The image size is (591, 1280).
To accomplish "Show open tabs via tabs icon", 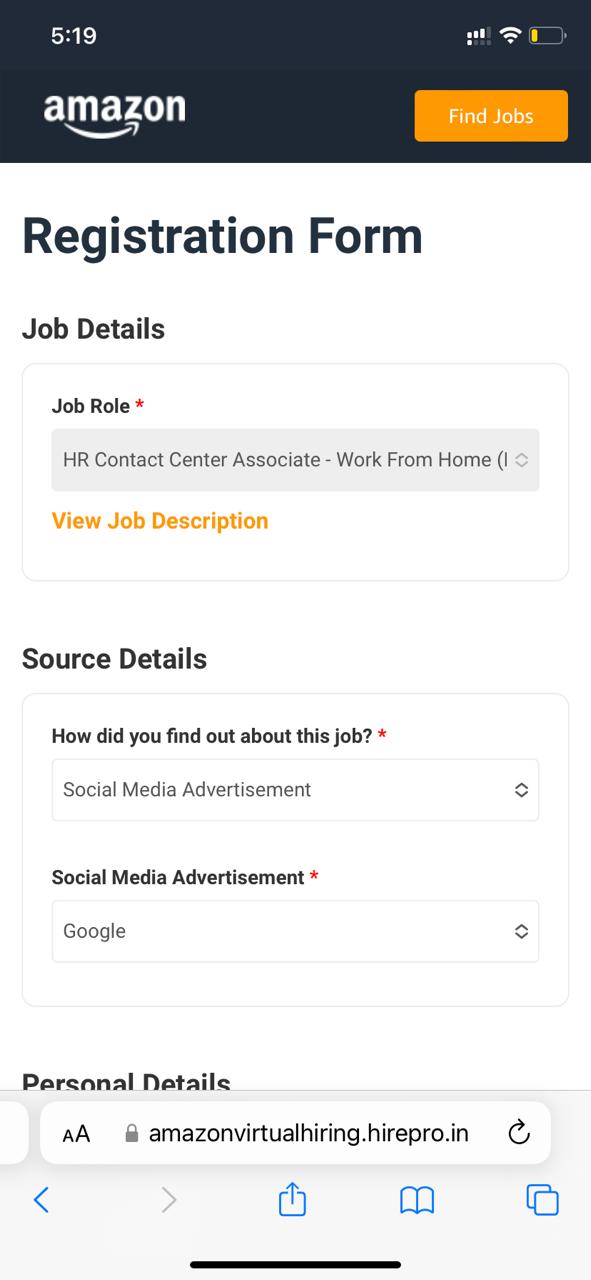I will (542, 1199).
